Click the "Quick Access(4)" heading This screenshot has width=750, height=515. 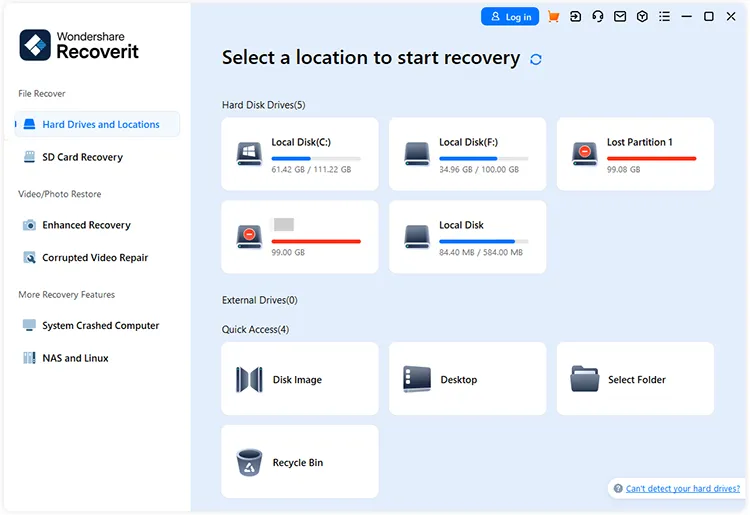255,329
